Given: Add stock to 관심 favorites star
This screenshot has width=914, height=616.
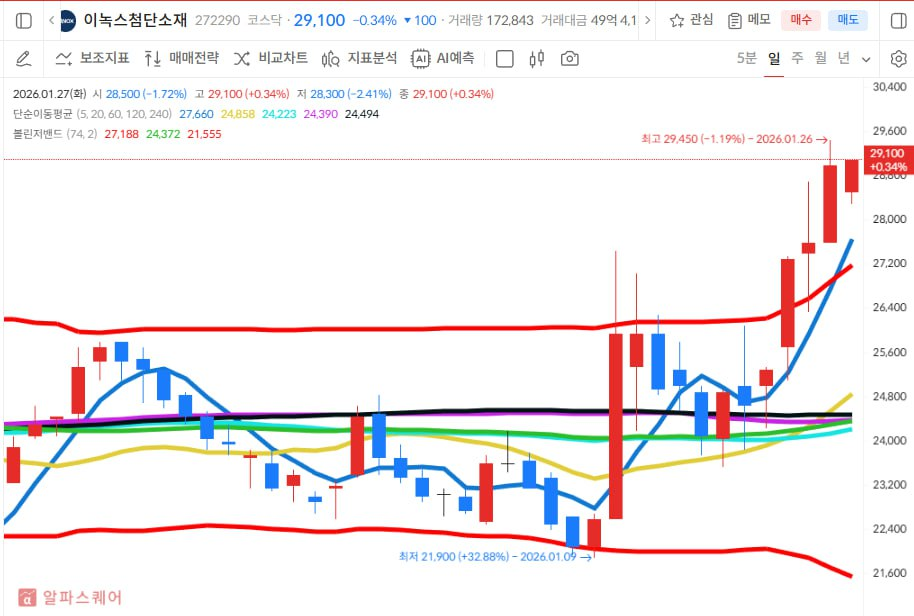Looking at the screenshot, I should click(x=691, y=20).
